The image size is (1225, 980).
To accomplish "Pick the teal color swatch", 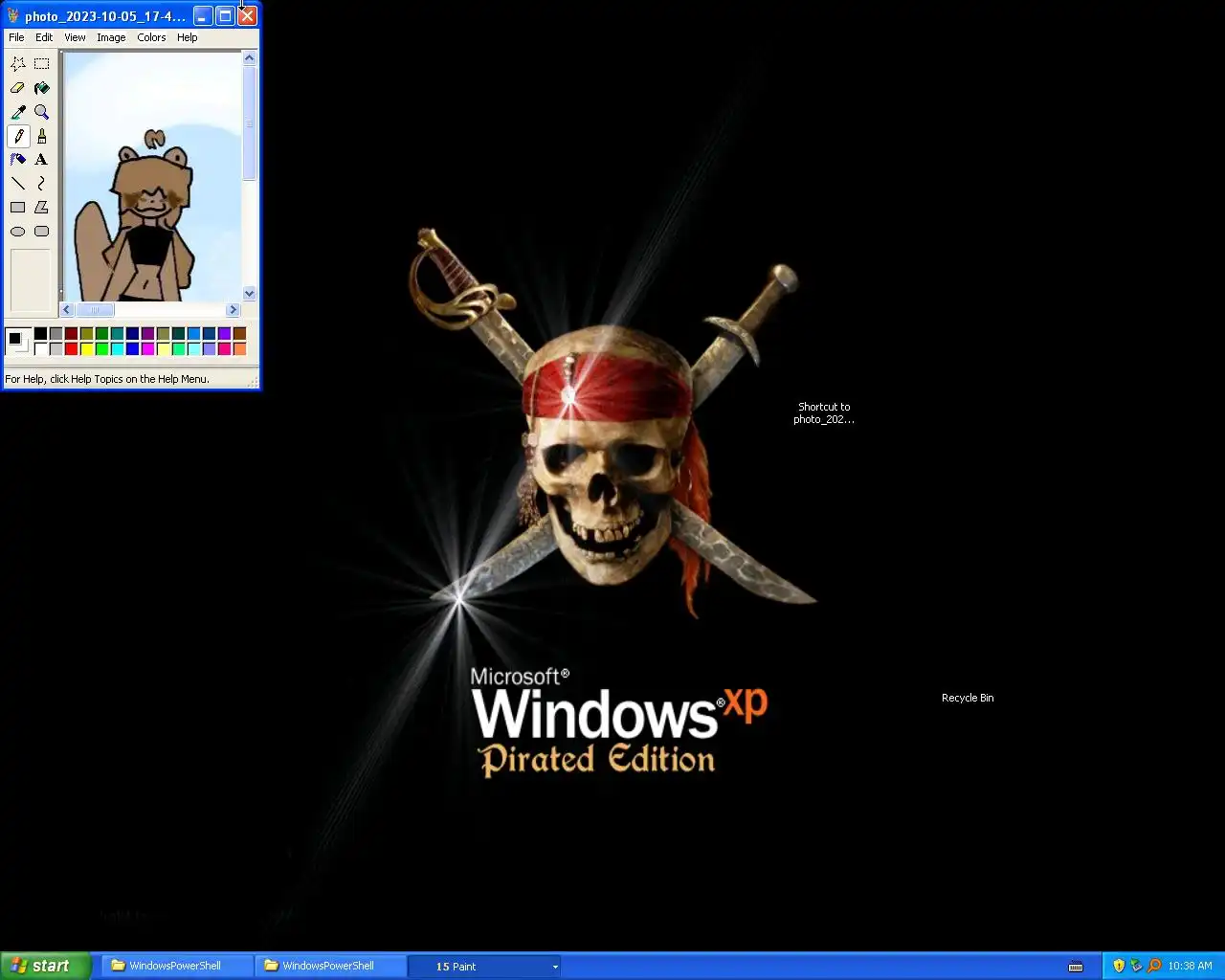I will (x=117, y=333).
